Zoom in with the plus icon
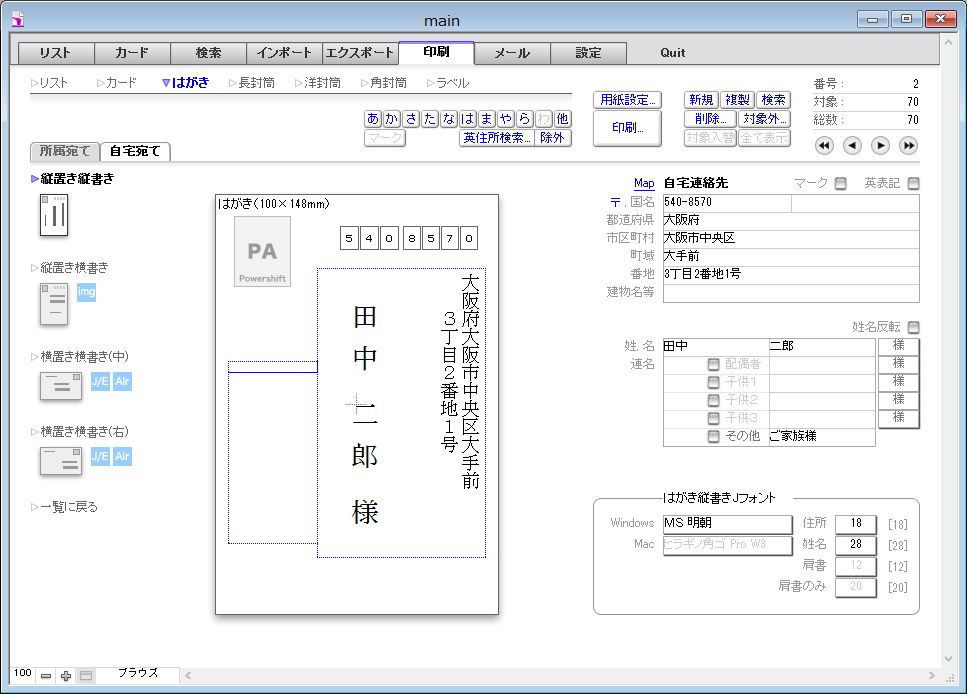 click(66, 676)
